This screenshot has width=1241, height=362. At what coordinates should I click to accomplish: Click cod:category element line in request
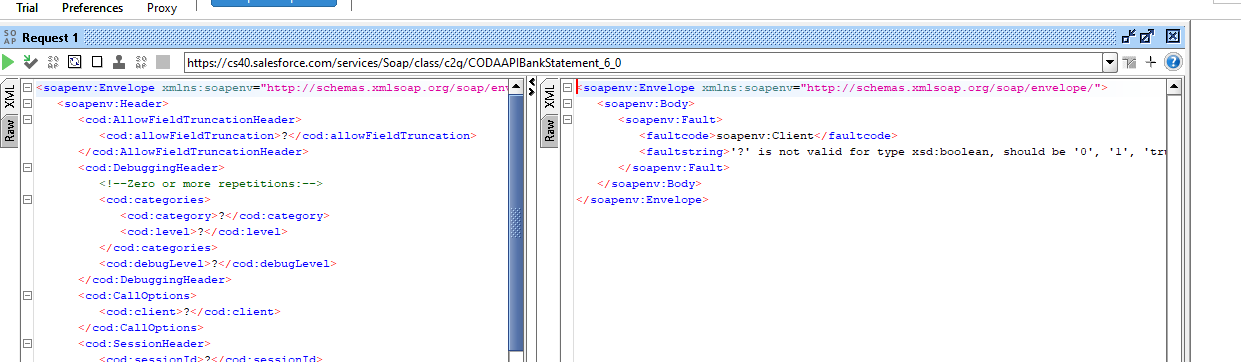[x=224, y=216]
